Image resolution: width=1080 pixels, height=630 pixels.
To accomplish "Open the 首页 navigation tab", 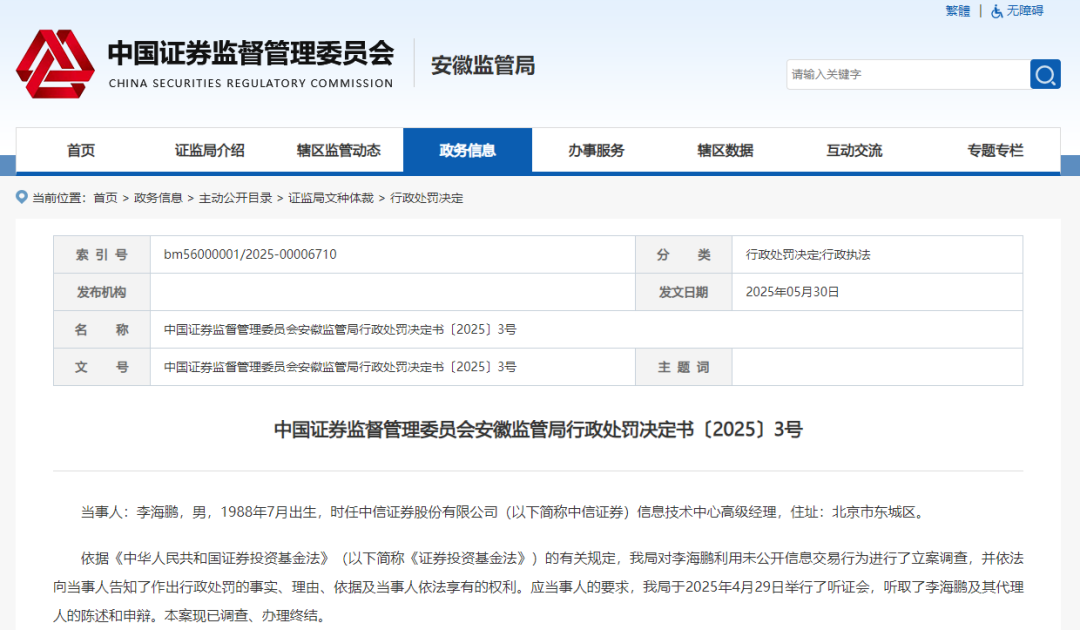I will click(x=81, y=150).
